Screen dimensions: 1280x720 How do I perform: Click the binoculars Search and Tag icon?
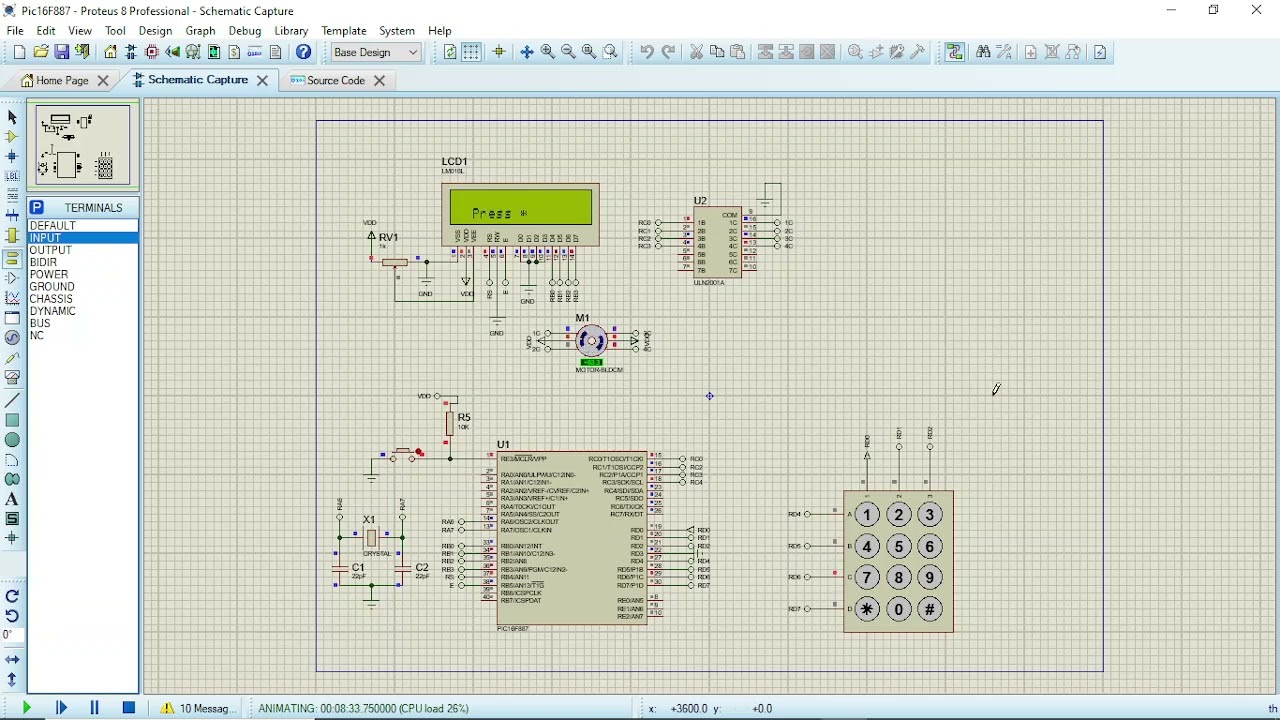pos(983,52)
